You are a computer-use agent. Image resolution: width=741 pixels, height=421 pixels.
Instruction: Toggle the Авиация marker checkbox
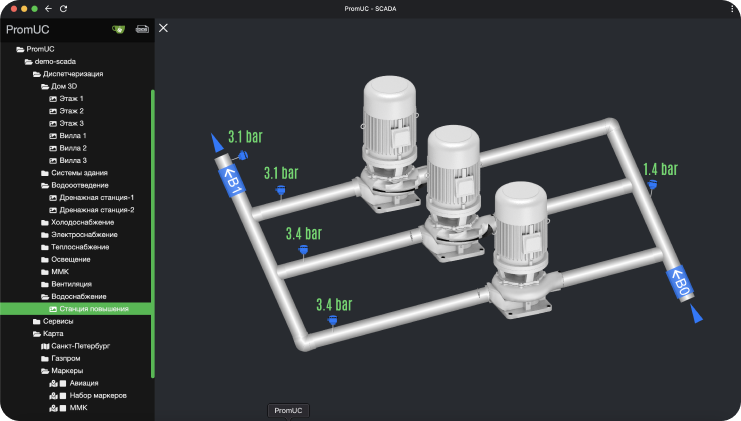[x=62, y=383]
